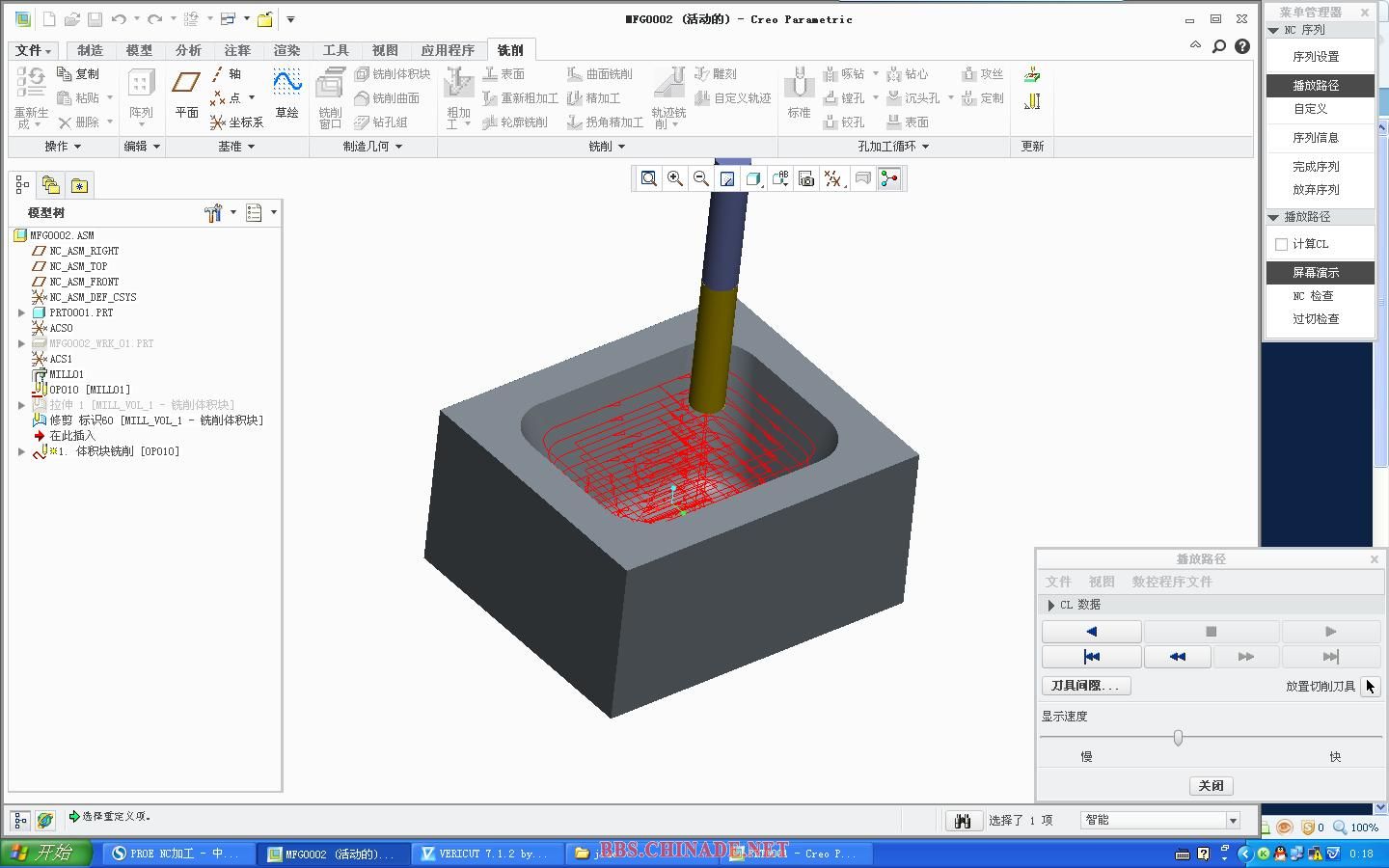Viewport: 1389px width, 868px height.
Task: Click the Open file icon
Action: click(x=71, y=19)
